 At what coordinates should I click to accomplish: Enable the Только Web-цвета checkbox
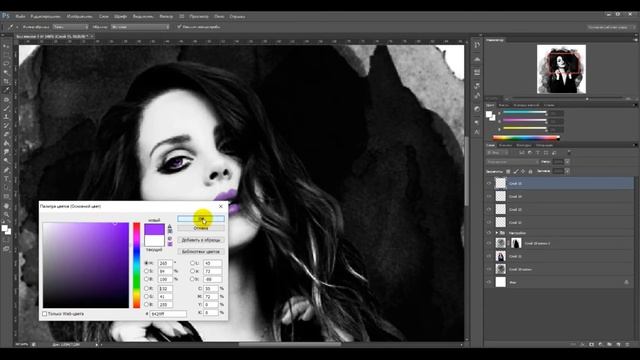click(x=45, y=314)
